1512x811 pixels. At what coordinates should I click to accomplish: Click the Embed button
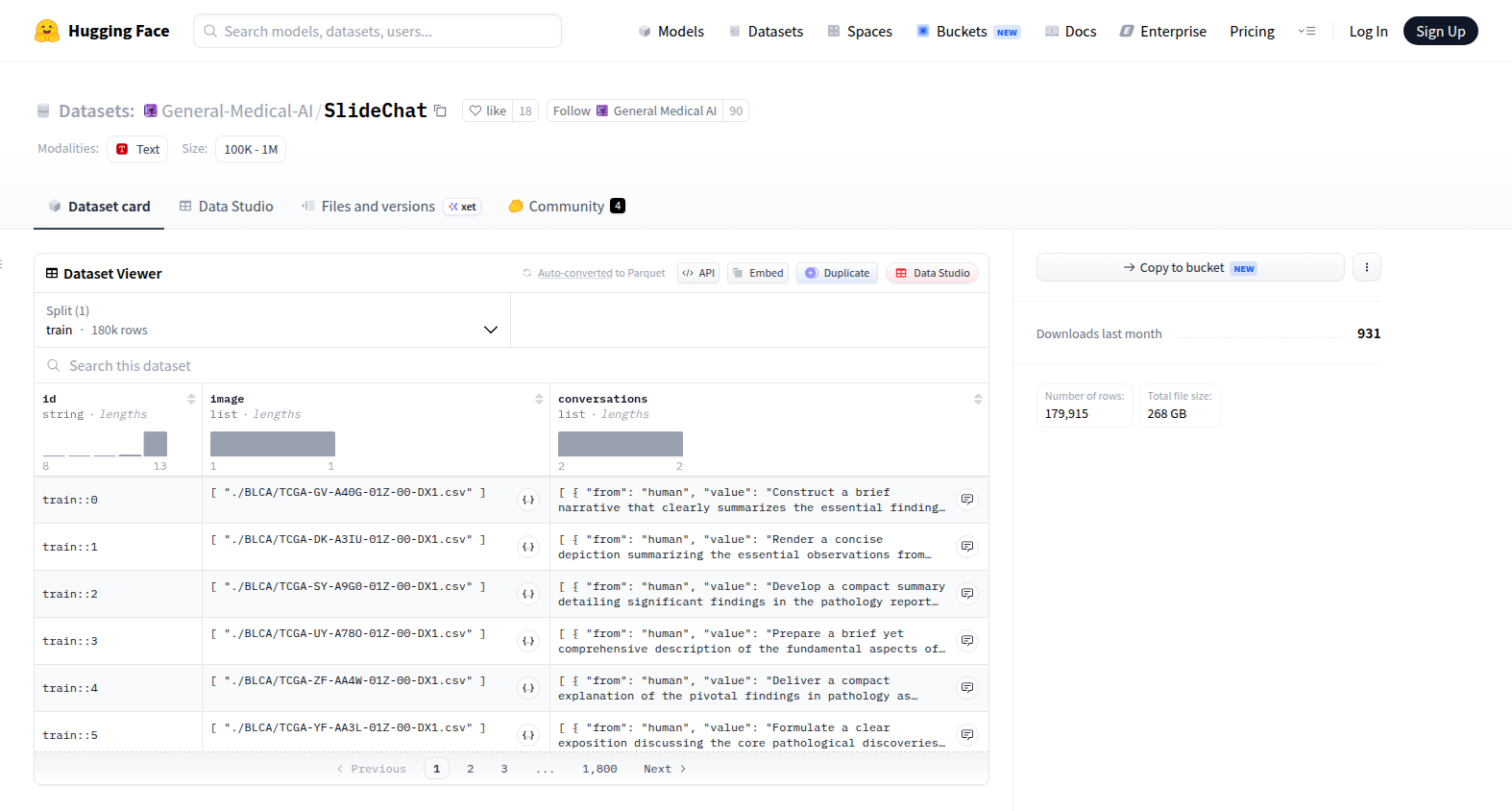click(x=758, y=273)
